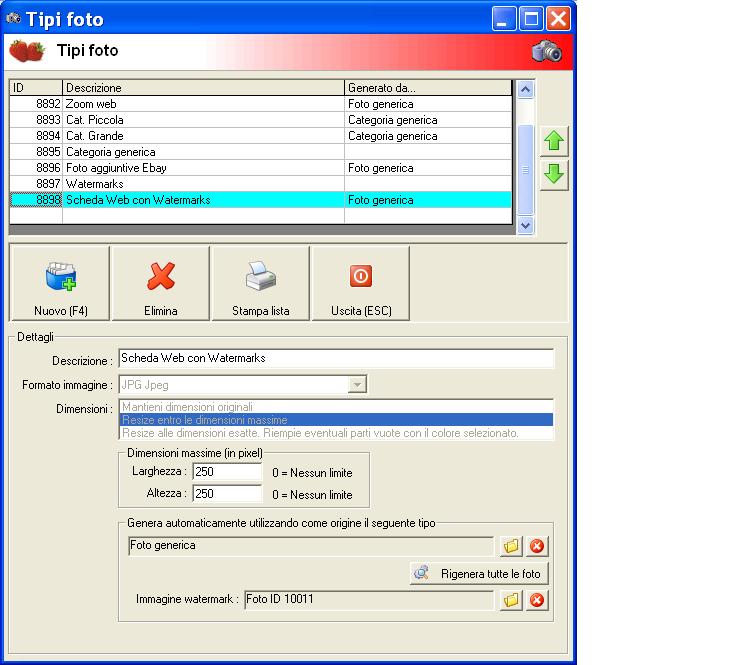Click the Descrizione column header
Viewport: 731px width, 665px height.
click(x=203, y=88)
